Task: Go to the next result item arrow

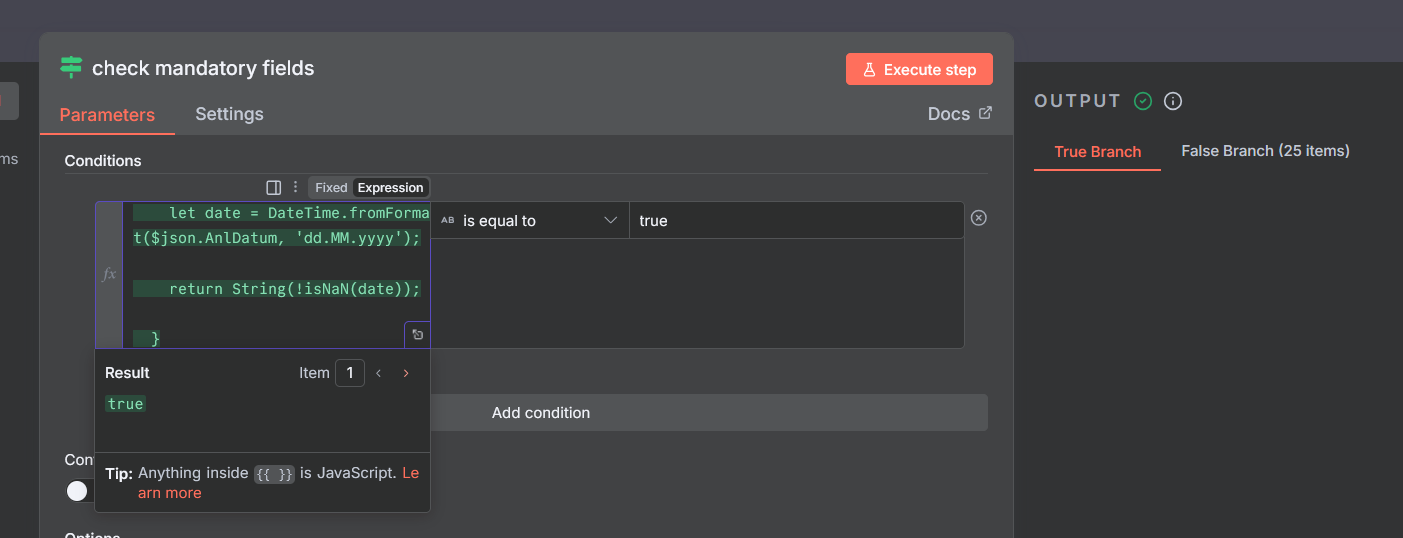Action: (406, 373)
